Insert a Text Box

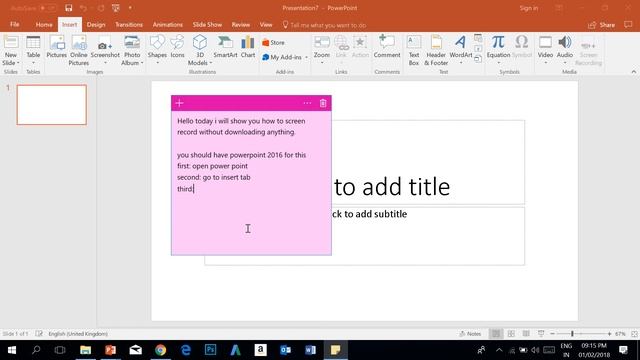coord(414,50)
